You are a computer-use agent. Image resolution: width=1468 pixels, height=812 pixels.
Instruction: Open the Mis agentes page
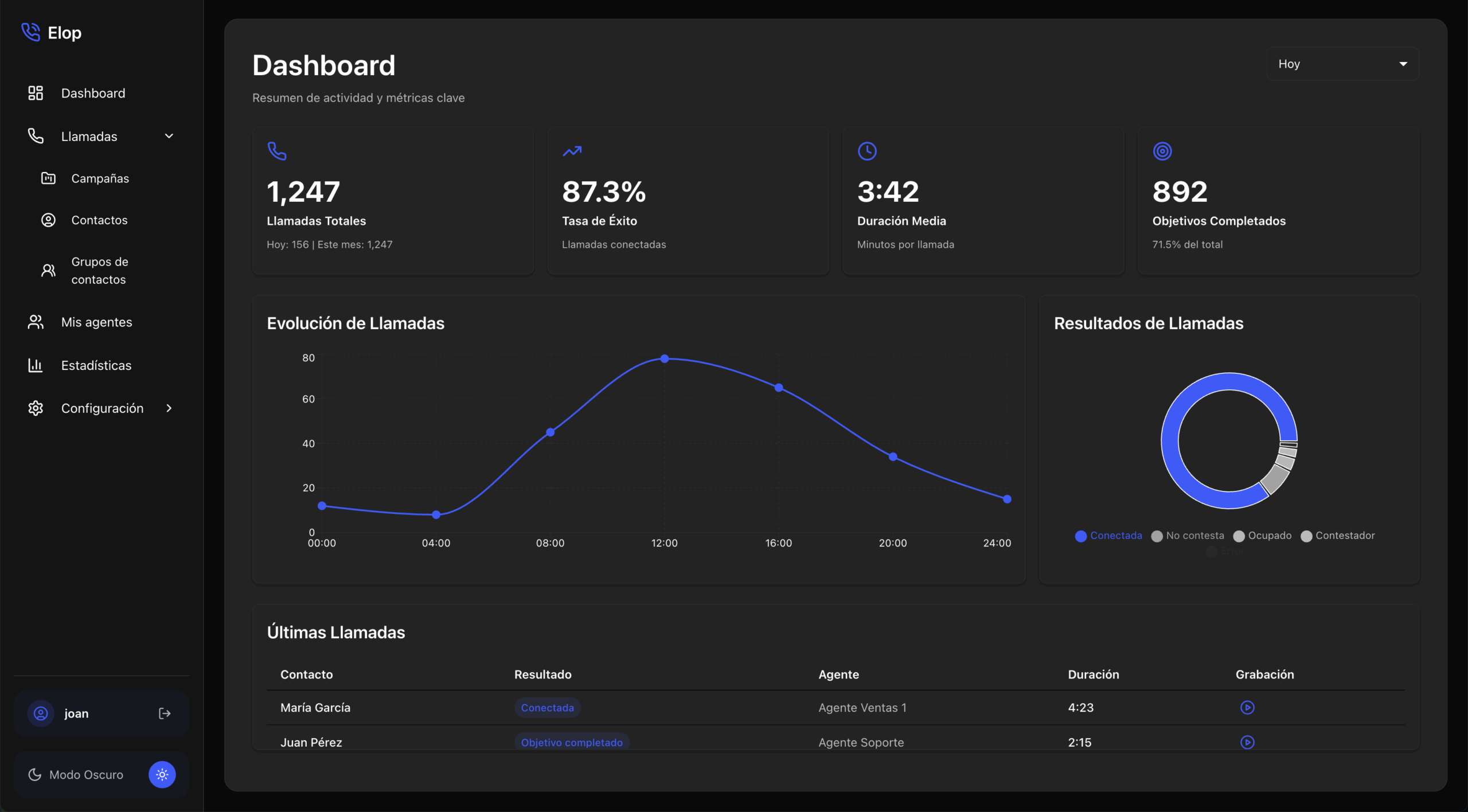(96, 322)
